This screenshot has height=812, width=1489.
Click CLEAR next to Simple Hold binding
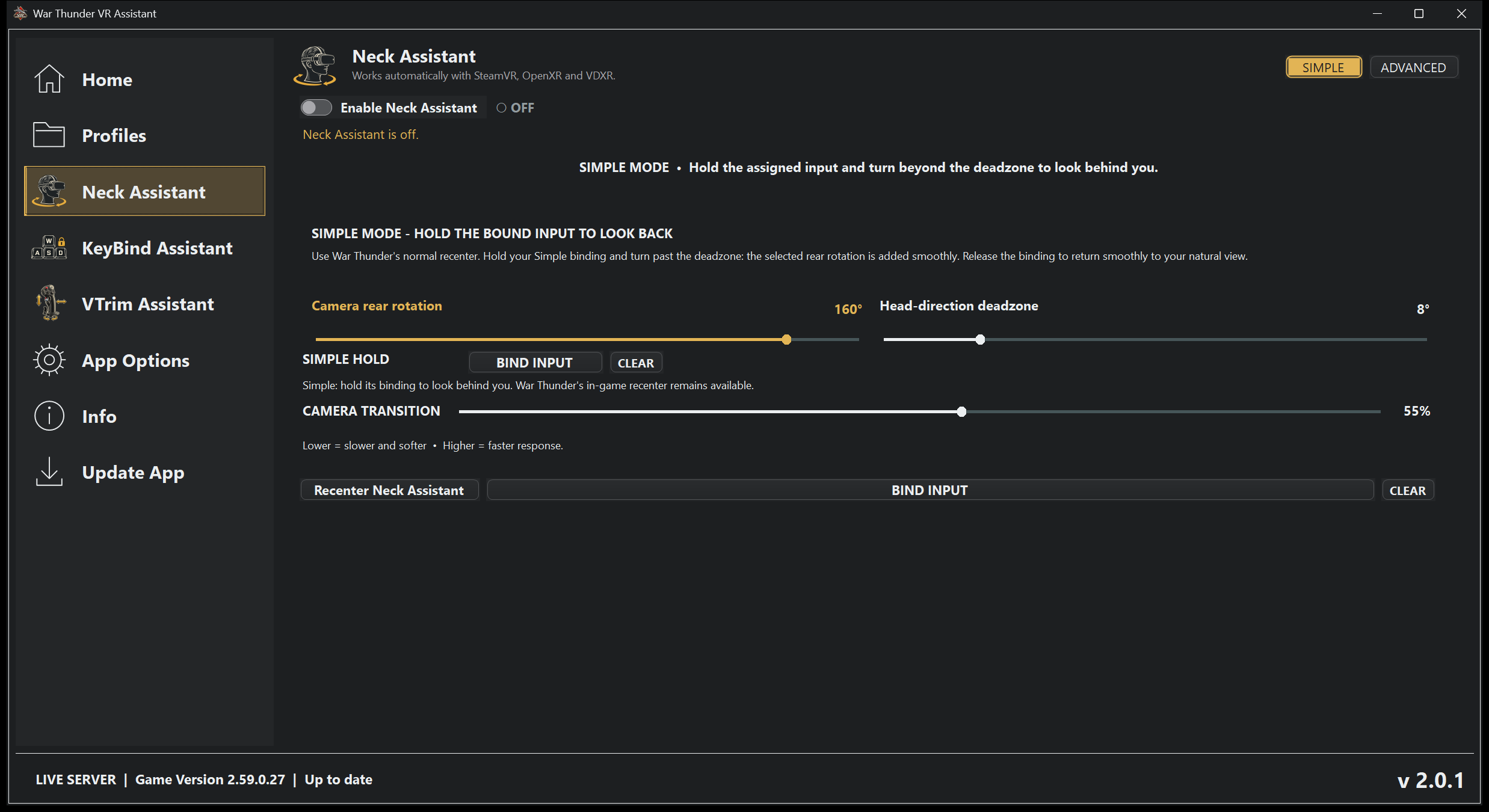tap(636, 363)
